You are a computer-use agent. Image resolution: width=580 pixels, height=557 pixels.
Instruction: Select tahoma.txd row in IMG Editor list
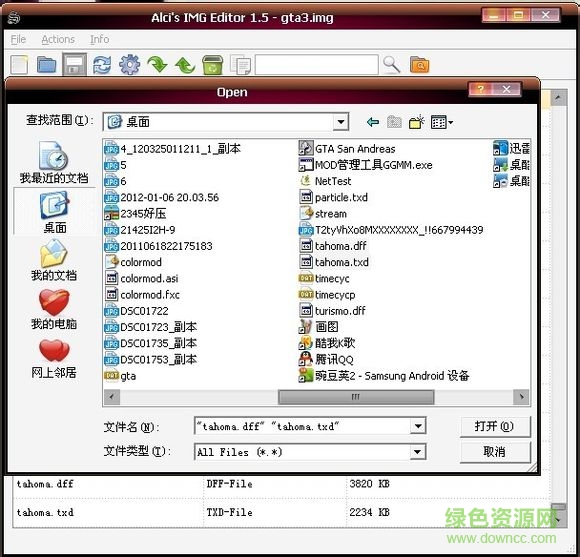281,513
